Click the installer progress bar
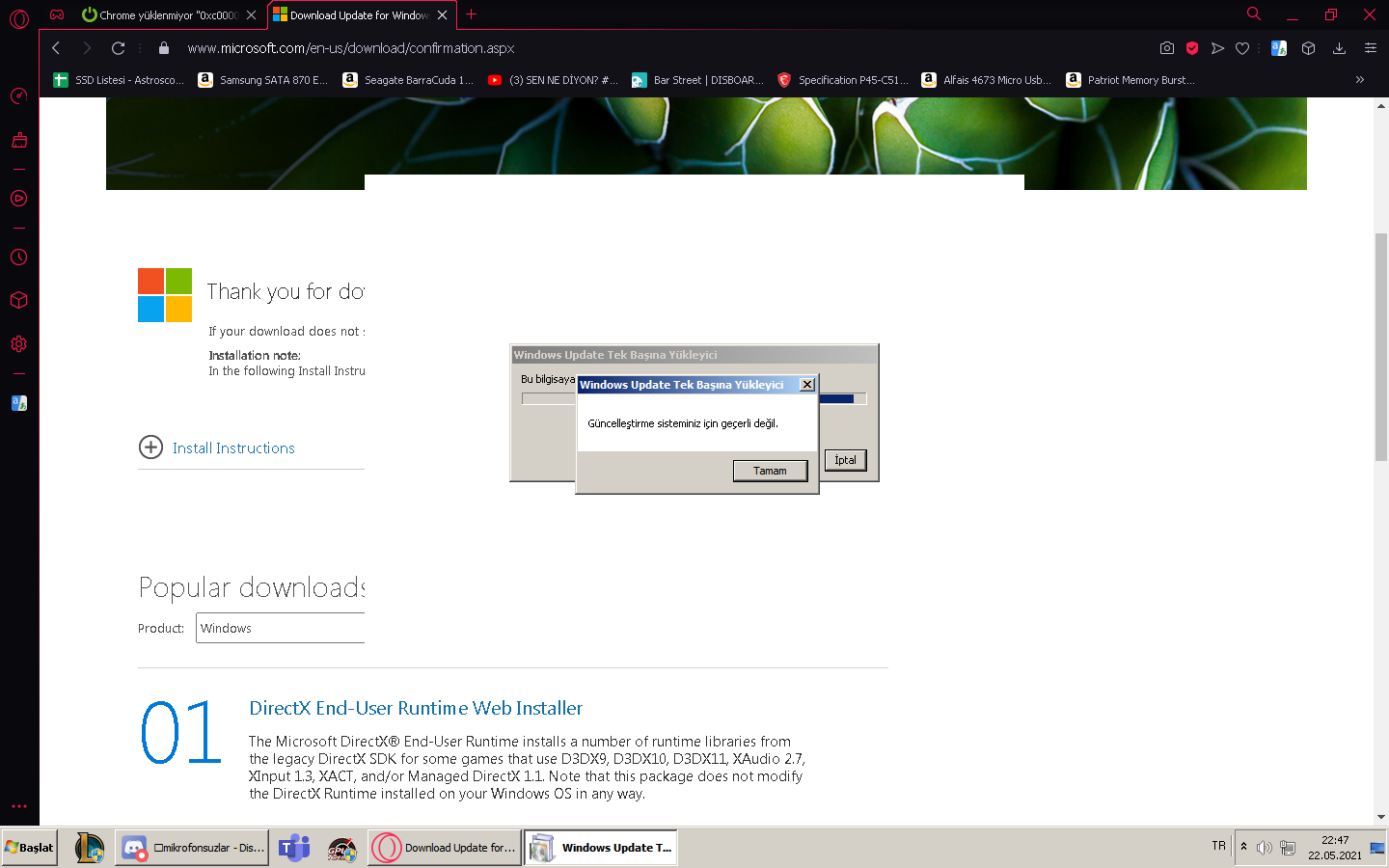1389x868 pixels. pyautogui.click(x=694, y=398)
